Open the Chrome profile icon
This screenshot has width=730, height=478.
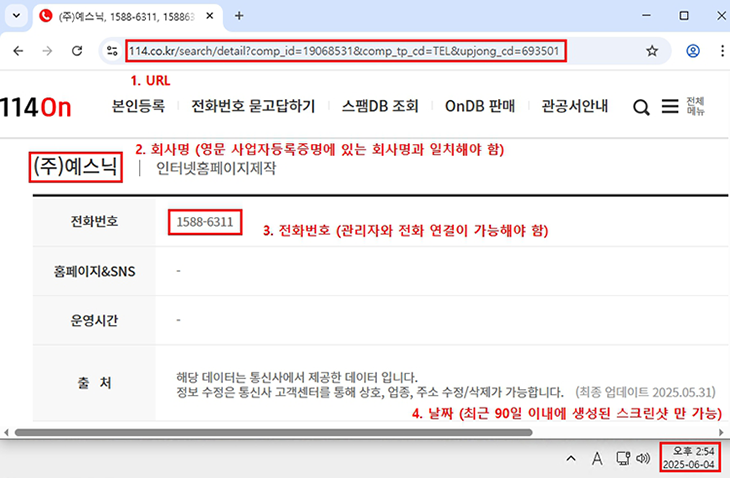coord(693,51)
